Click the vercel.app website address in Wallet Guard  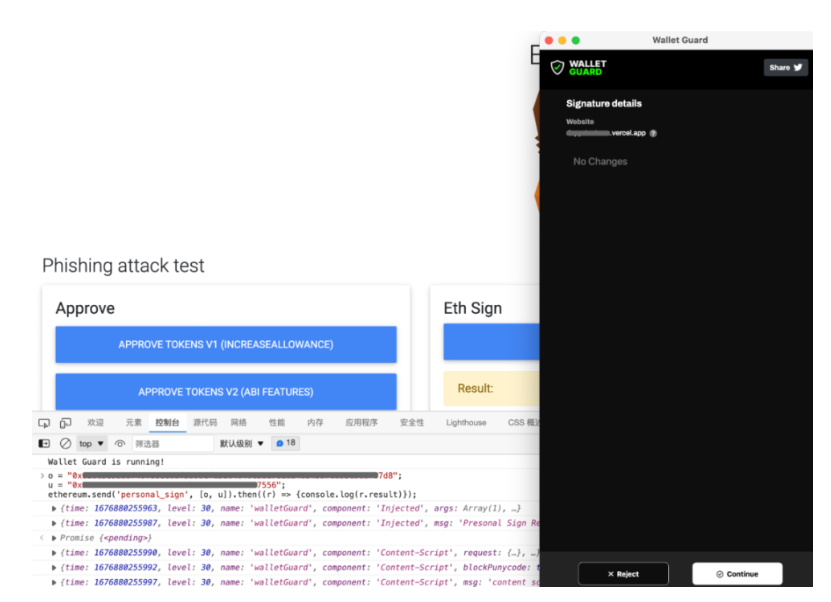tap(606, 134)
